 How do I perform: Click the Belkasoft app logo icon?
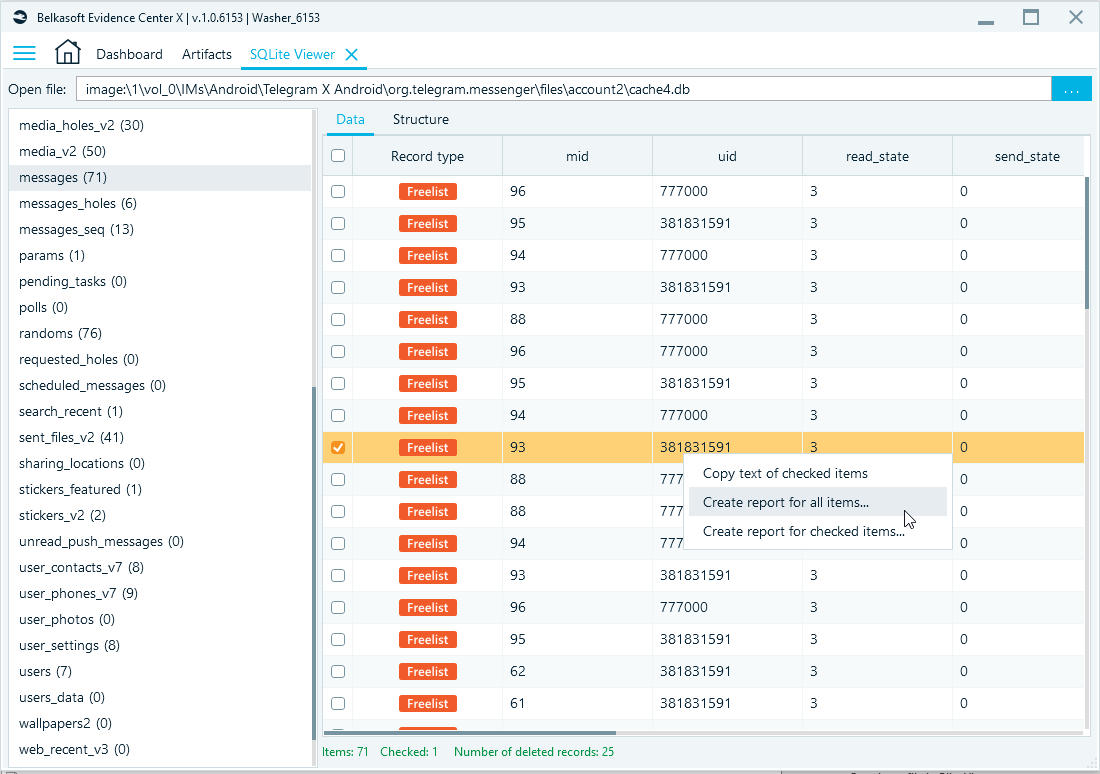point(20,18)
